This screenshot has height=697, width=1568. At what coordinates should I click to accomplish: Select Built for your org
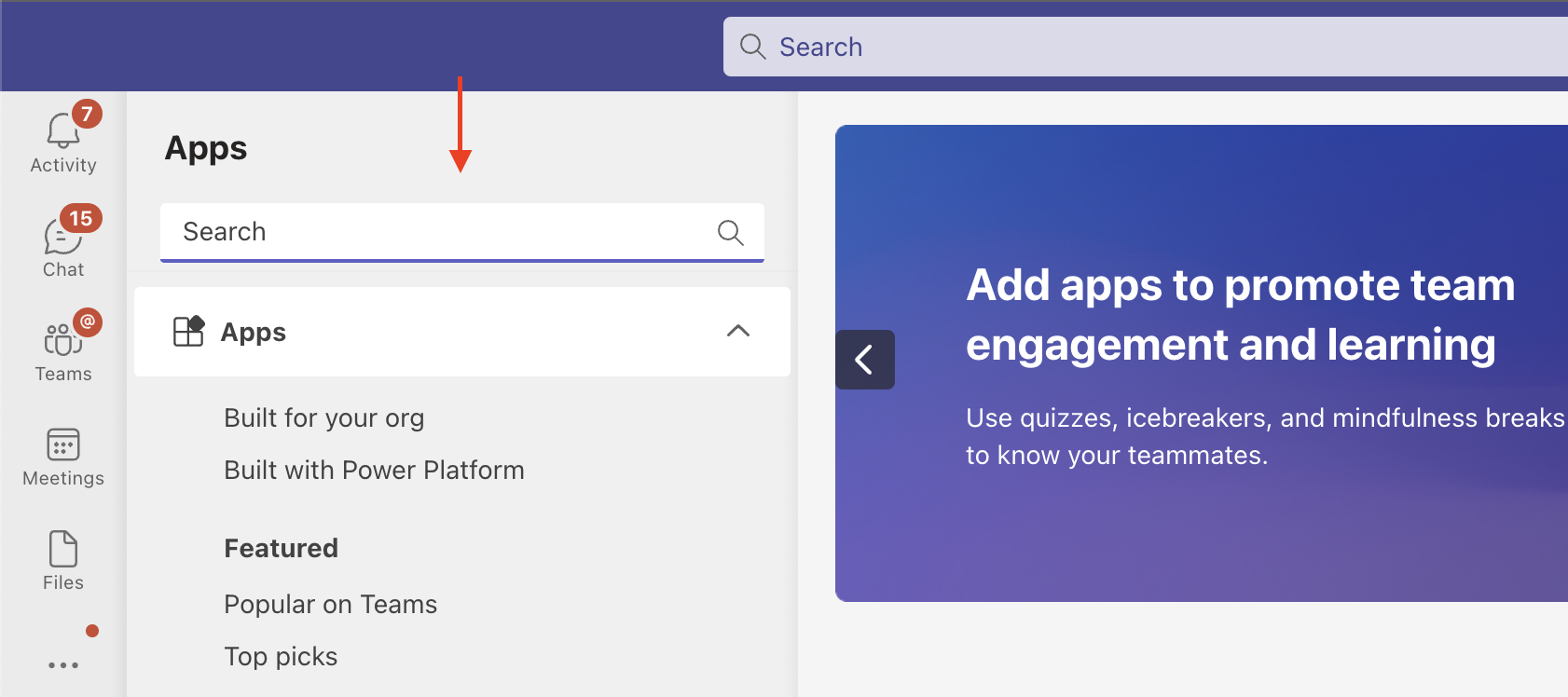click(x=324, y=417)
